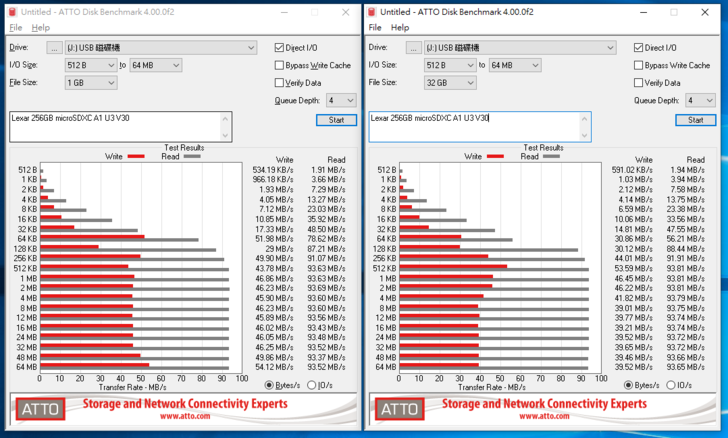Click 591.02 KB/s write value, right window

(632, 170)
